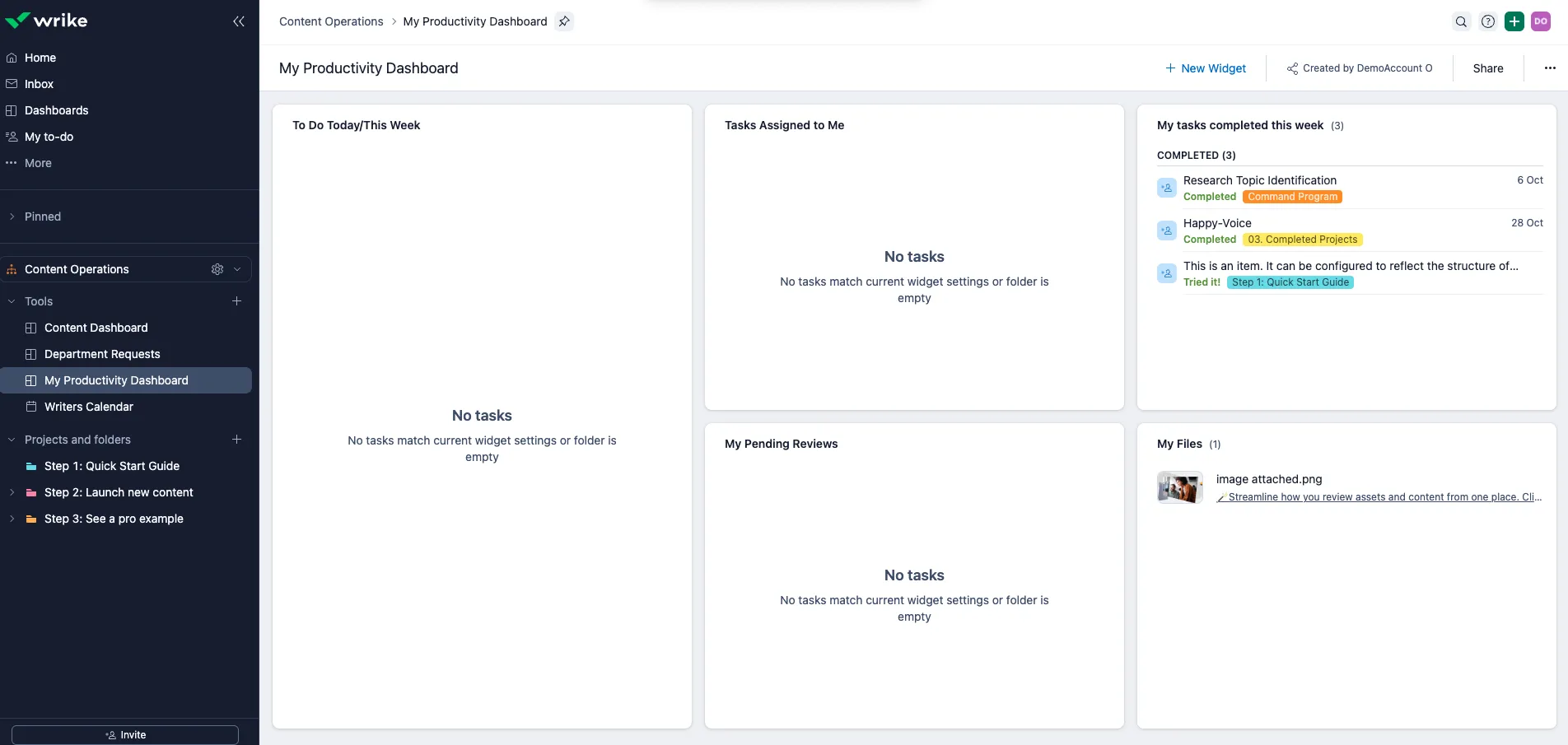Collapse the sidebar with double-chevron icon
The height and width of the screenshot is (745, 1568).
(239, 21)
